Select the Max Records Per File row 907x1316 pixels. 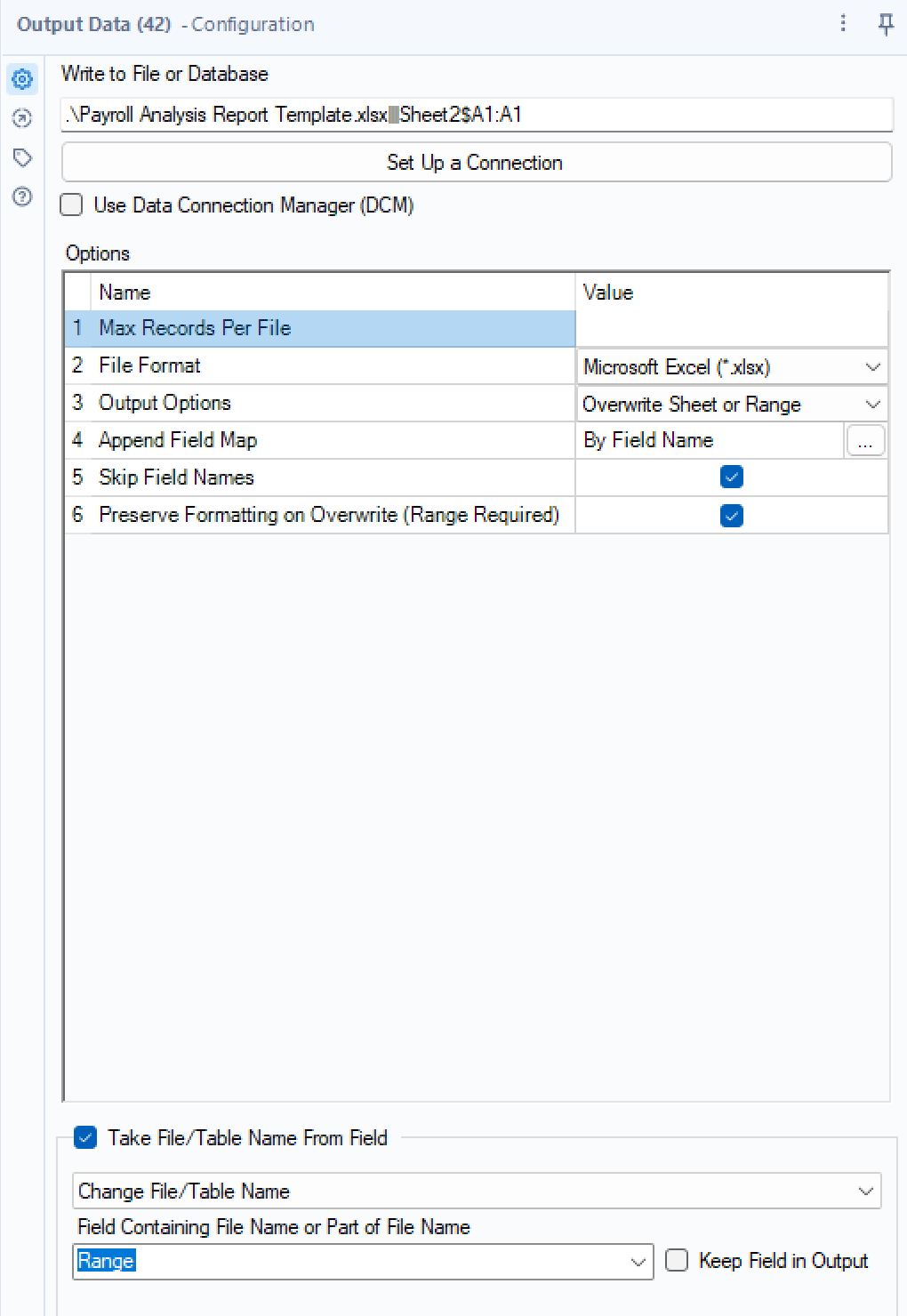320,328
